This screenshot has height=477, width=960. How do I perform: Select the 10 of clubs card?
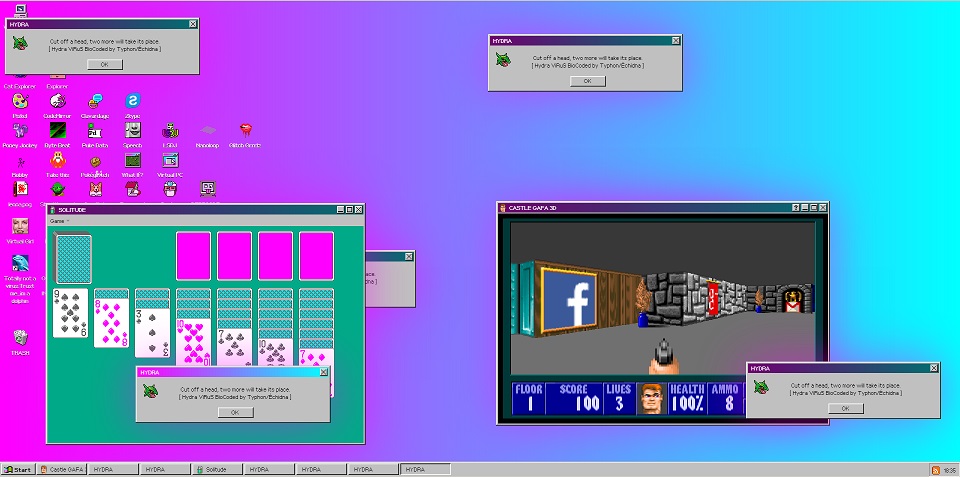pos(276,352)
